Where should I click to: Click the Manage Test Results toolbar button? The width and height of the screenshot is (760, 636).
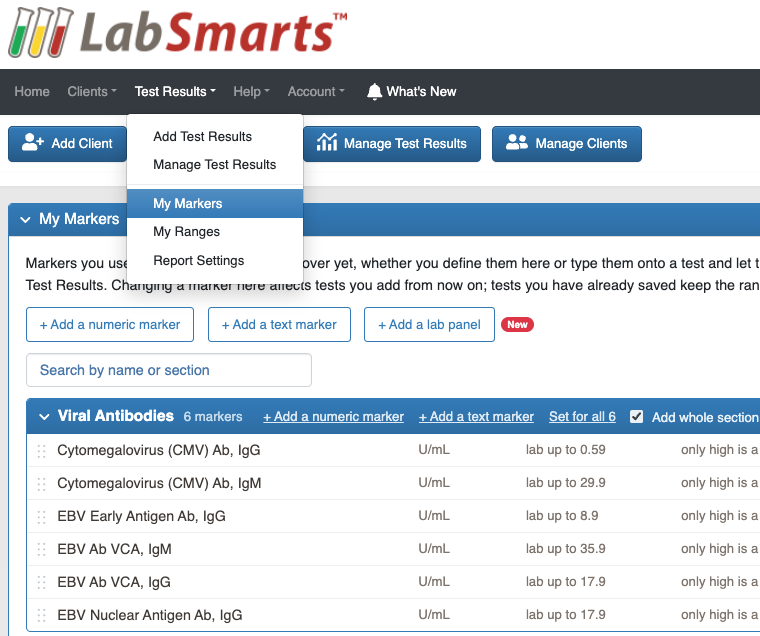click(392, 143)
